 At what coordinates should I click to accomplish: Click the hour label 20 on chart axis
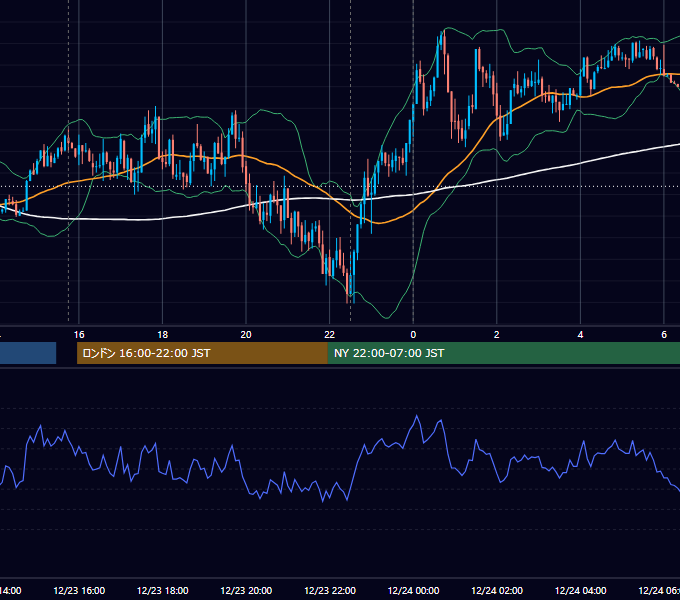tap(246, 335)
